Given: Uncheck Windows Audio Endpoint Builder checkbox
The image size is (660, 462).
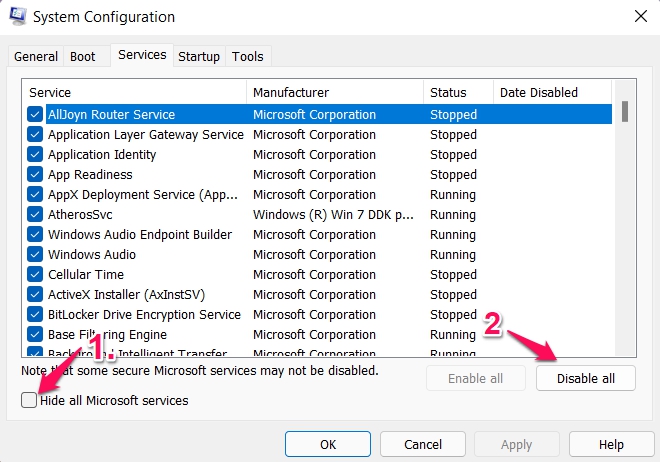Looking at the screenshot, I should (x=35, y=234).
